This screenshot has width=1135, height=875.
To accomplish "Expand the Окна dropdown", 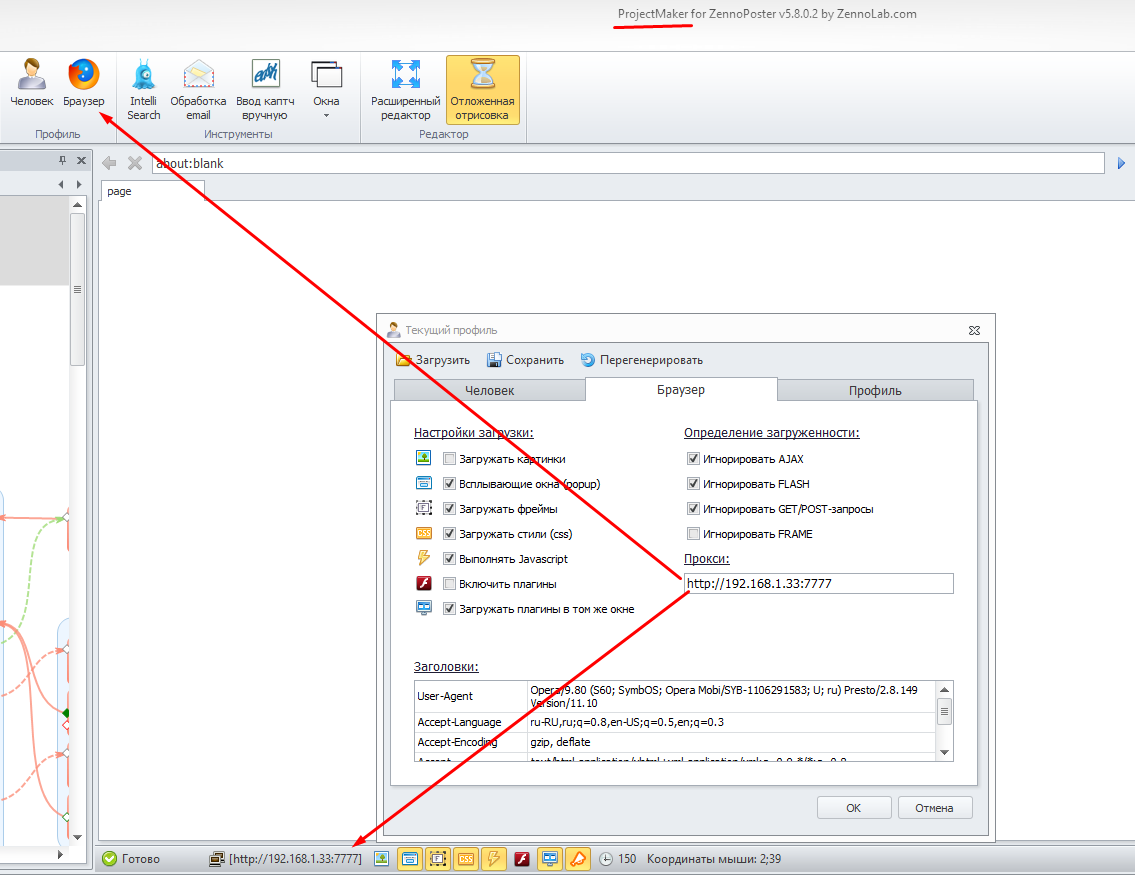I will pos(326,90).
